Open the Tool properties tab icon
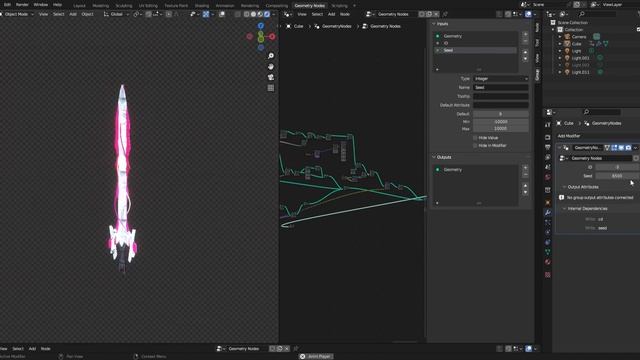Viewport: 640px width, 360px height. (x=548, y=125)
